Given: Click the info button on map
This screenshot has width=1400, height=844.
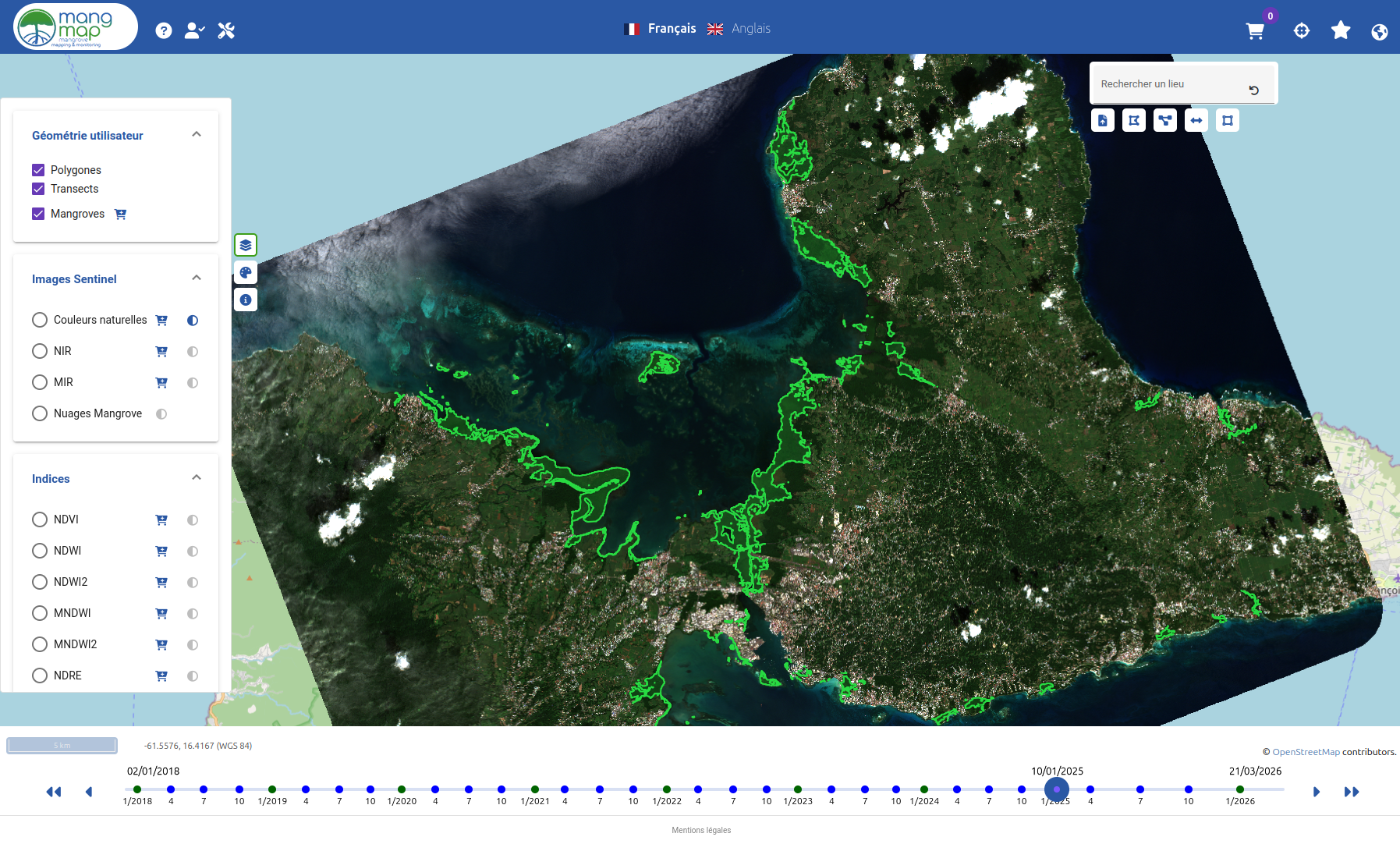Looking at the screenshot, I should point(246,300).
